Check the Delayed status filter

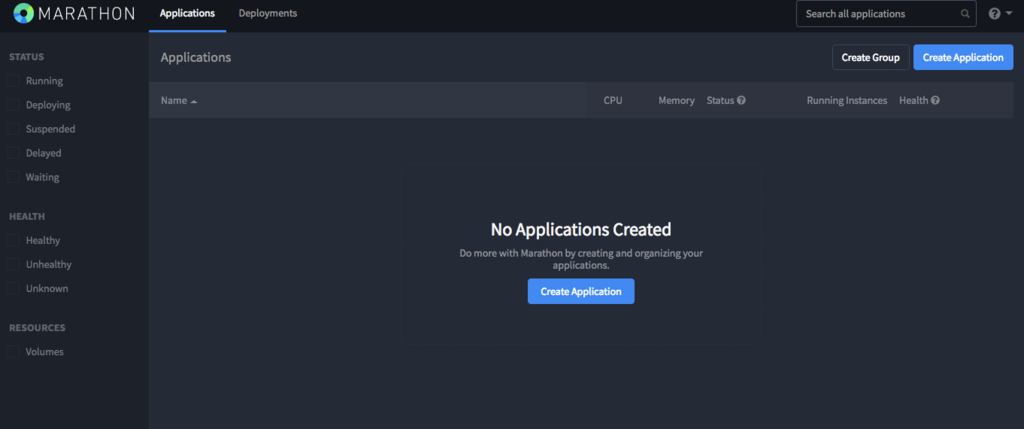(x=13, y=153)
